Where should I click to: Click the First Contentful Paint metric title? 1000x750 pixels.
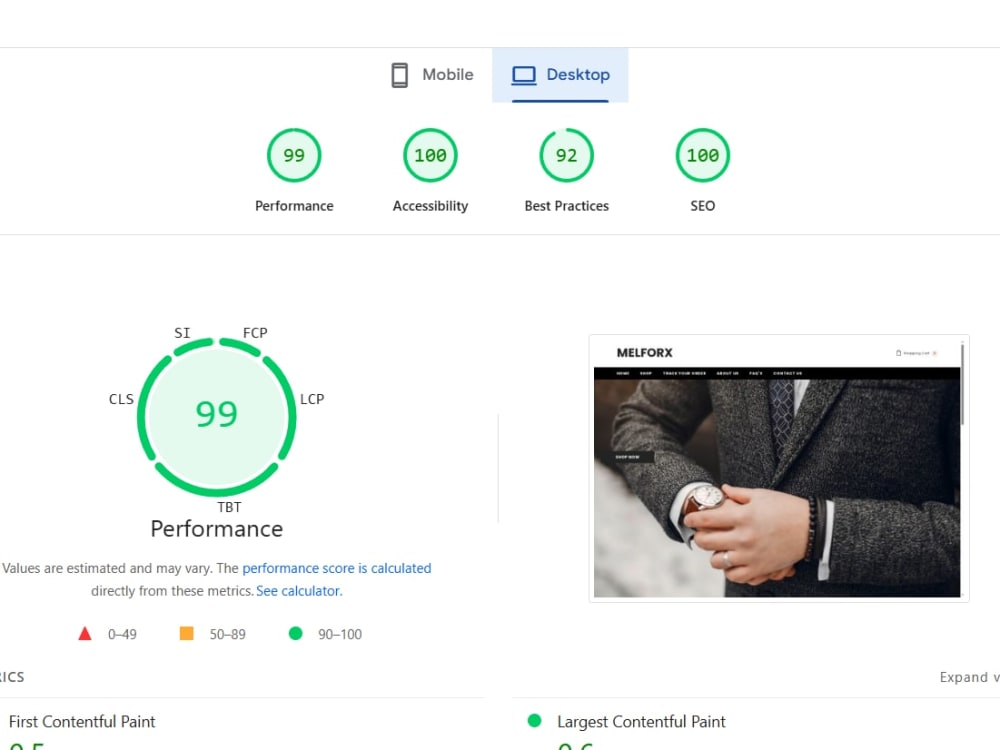coord(82,722)
